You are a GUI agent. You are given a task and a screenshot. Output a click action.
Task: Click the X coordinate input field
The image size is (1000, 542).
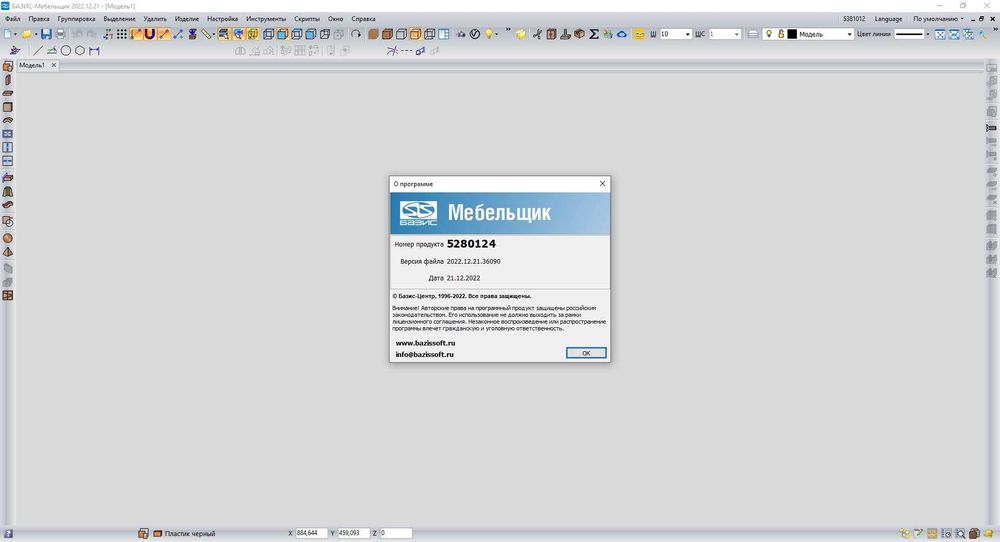coord(311,533)
